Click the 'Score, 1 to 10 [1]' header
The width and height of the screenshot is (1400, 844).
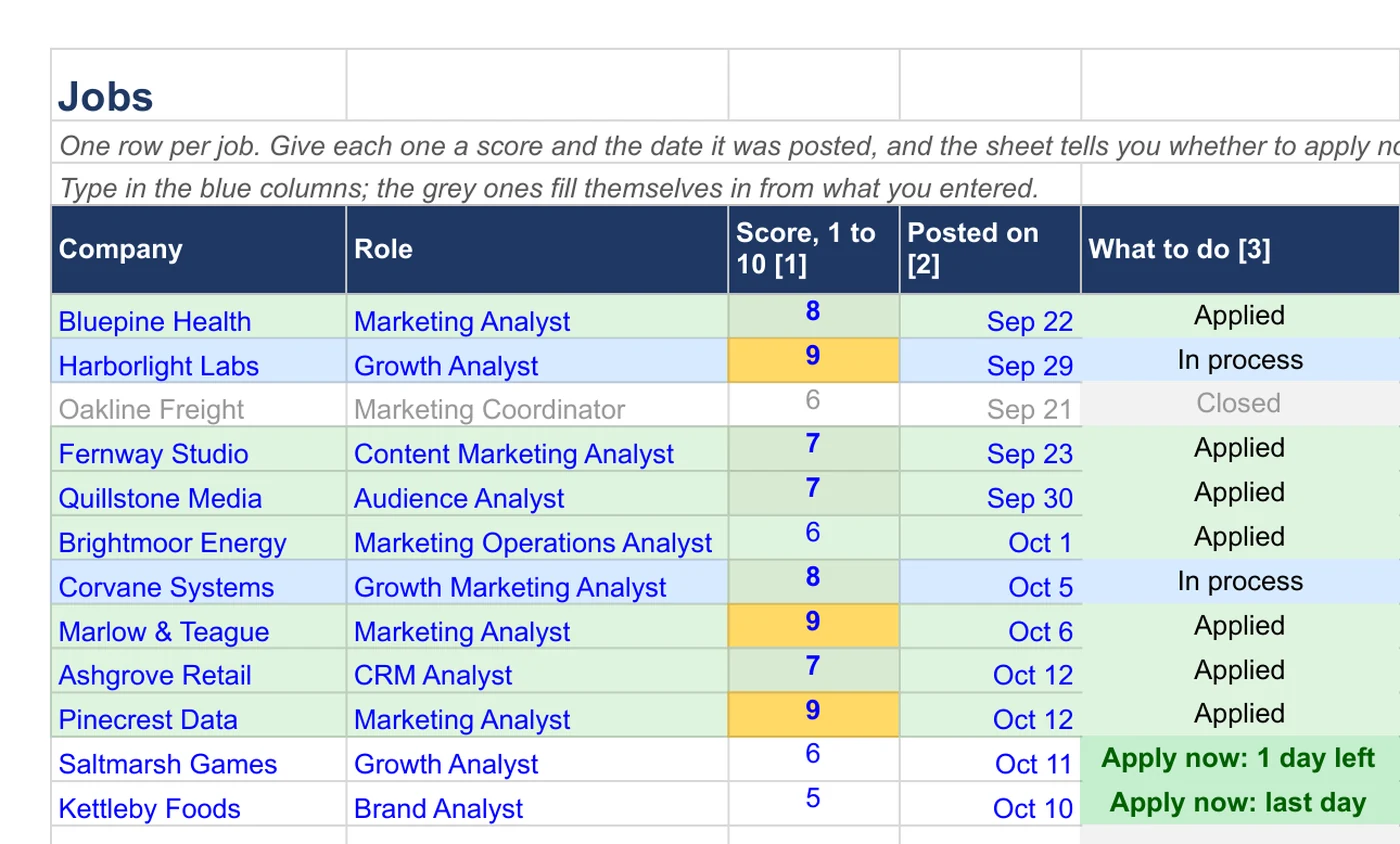814,250
